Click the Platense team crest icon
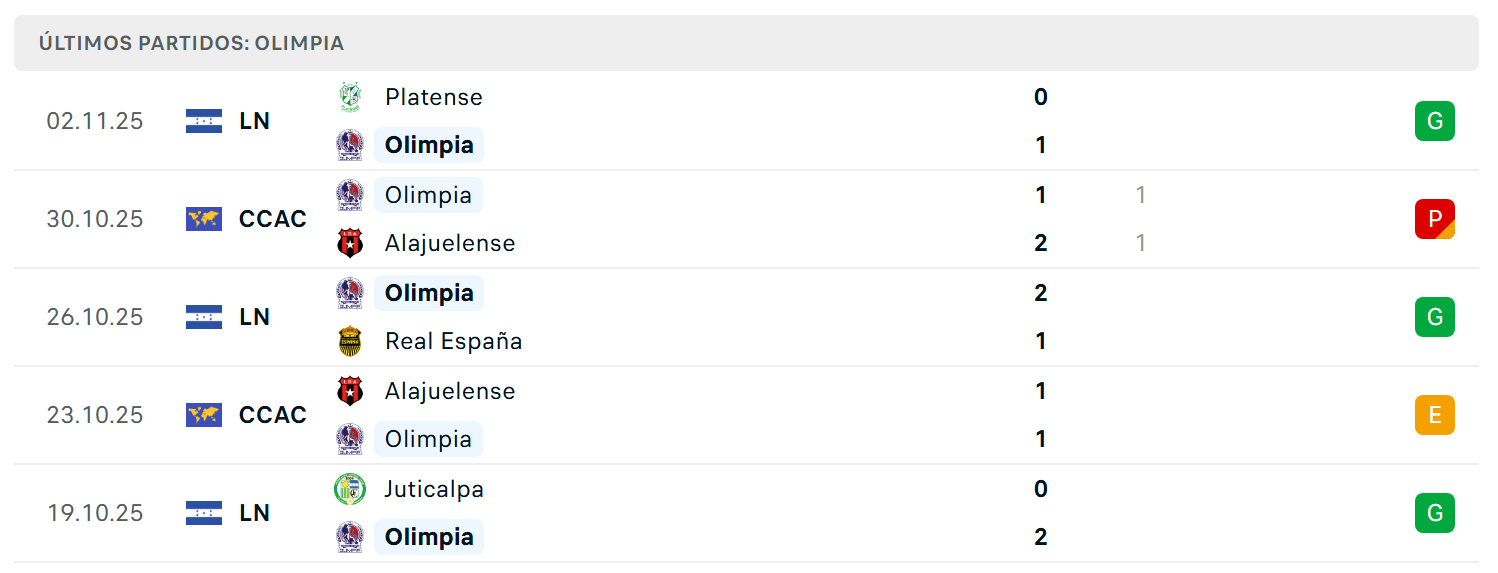The height and width of the screenshot is (573, 1498). [x=350, y=97]
